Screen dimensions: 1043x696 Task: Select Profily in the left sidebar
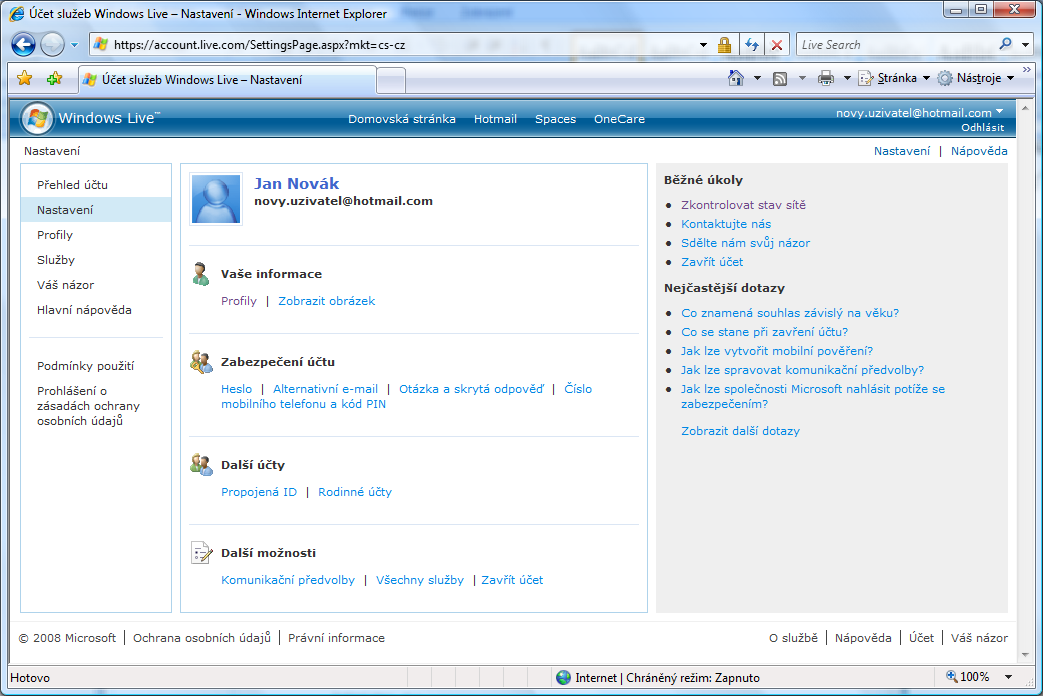point(55,235)
